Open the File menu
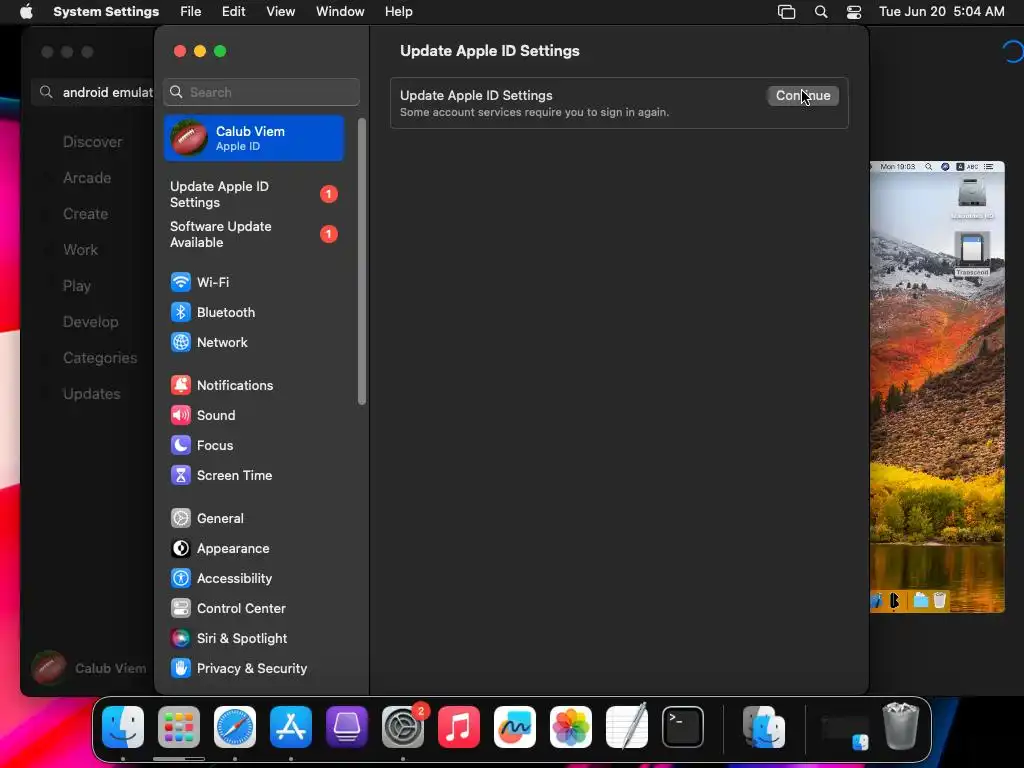 coord(191,12)
